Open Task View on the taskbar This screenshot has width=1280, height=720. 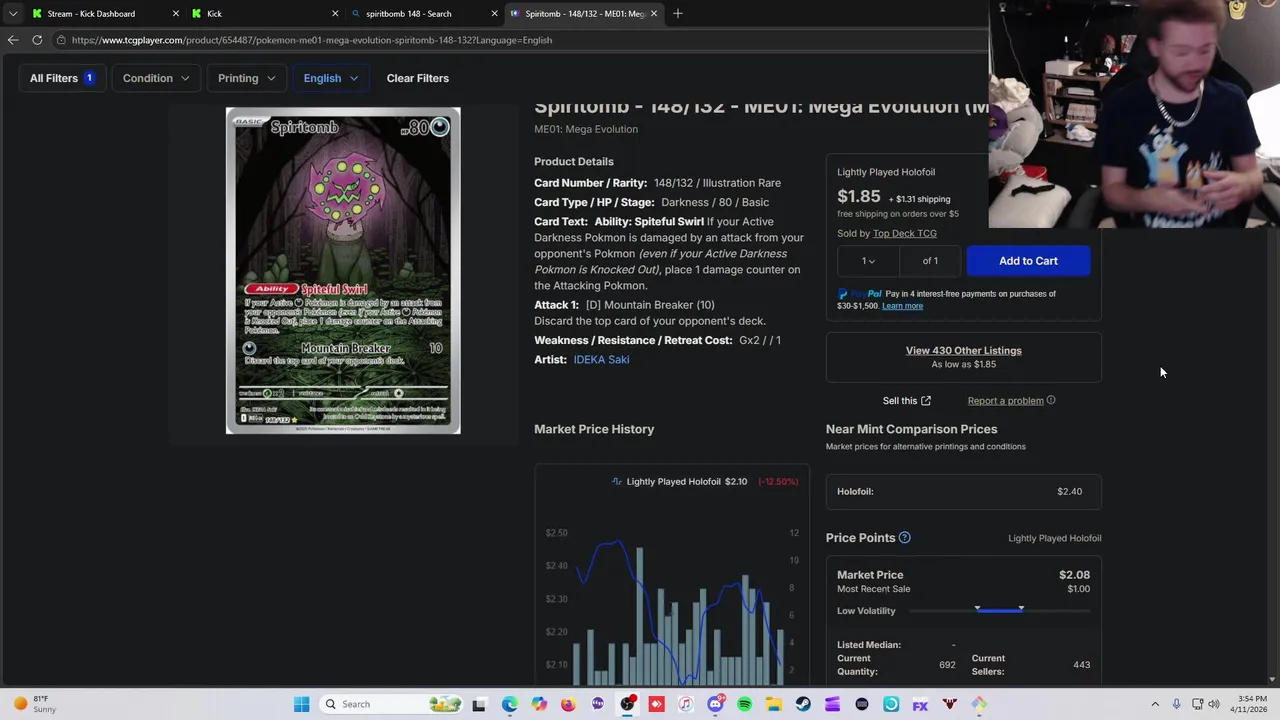pos(479,704)
